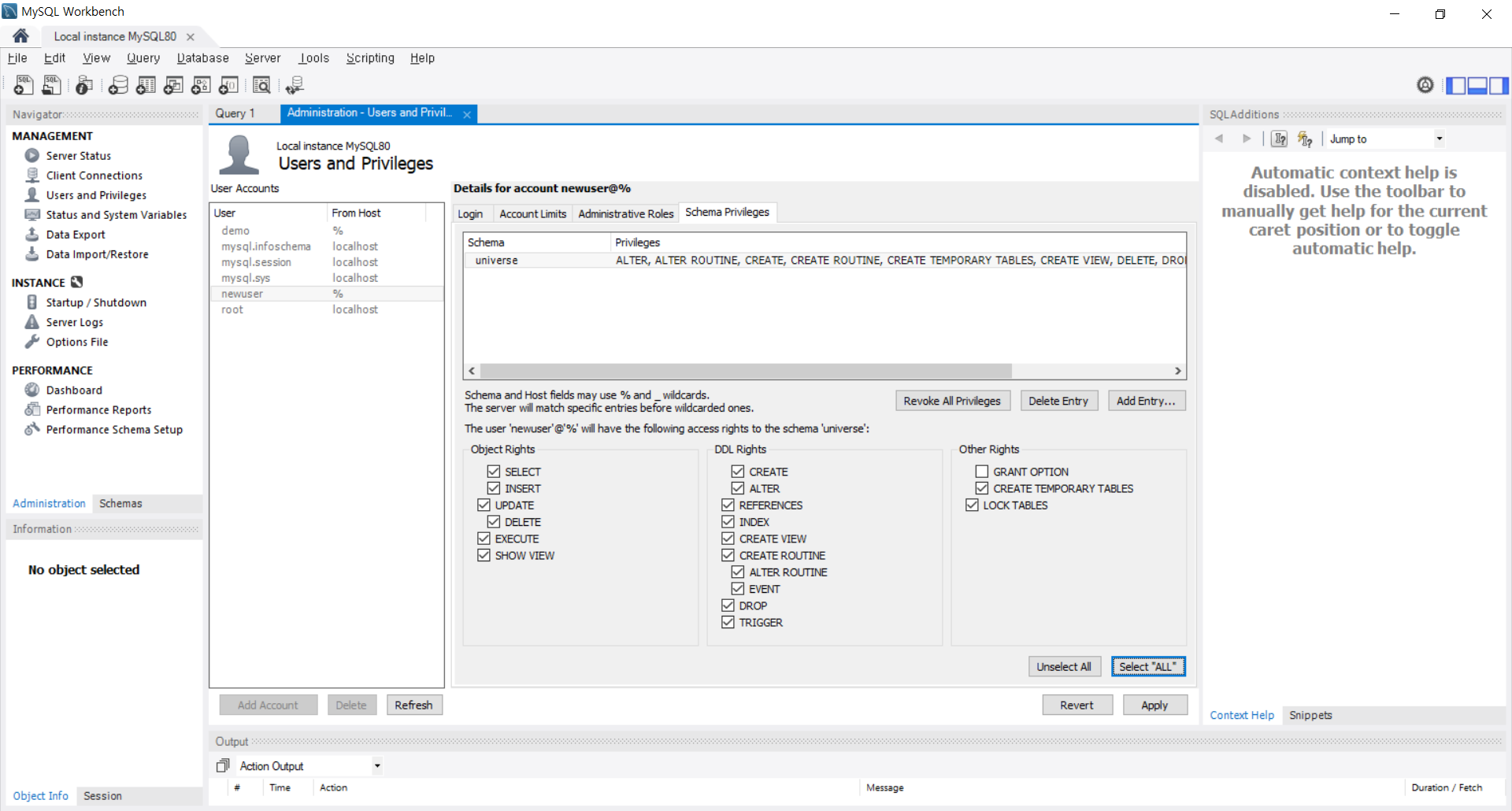1512x811 pixels.
Task: Click the Add Entry button
Action: [1146, 401]
